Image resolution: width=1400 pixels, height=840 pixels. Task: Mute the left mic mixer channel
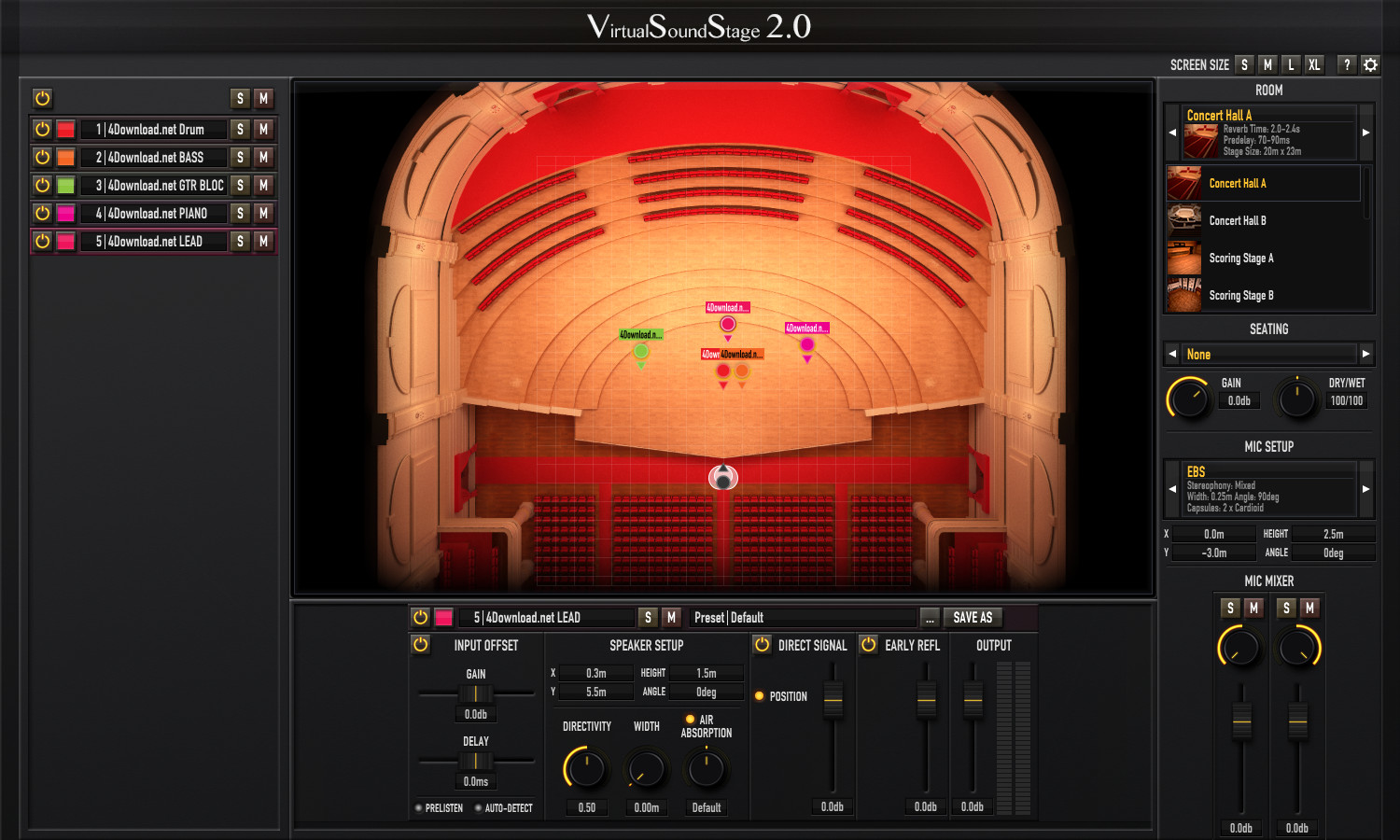[x=1253, y=608]
